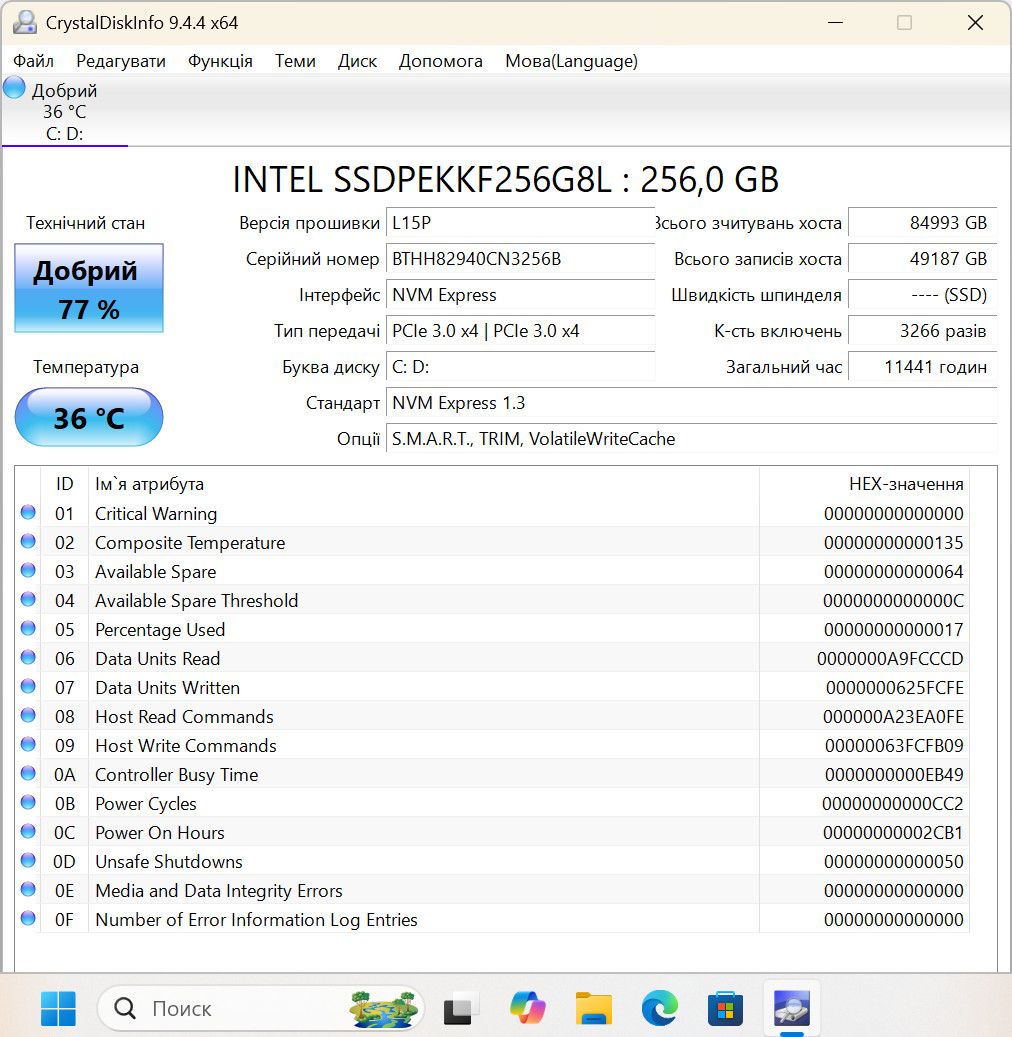This screenshot has width=1012, height=1037.
Task: Open the Файл menu
Action: [33, 61]
